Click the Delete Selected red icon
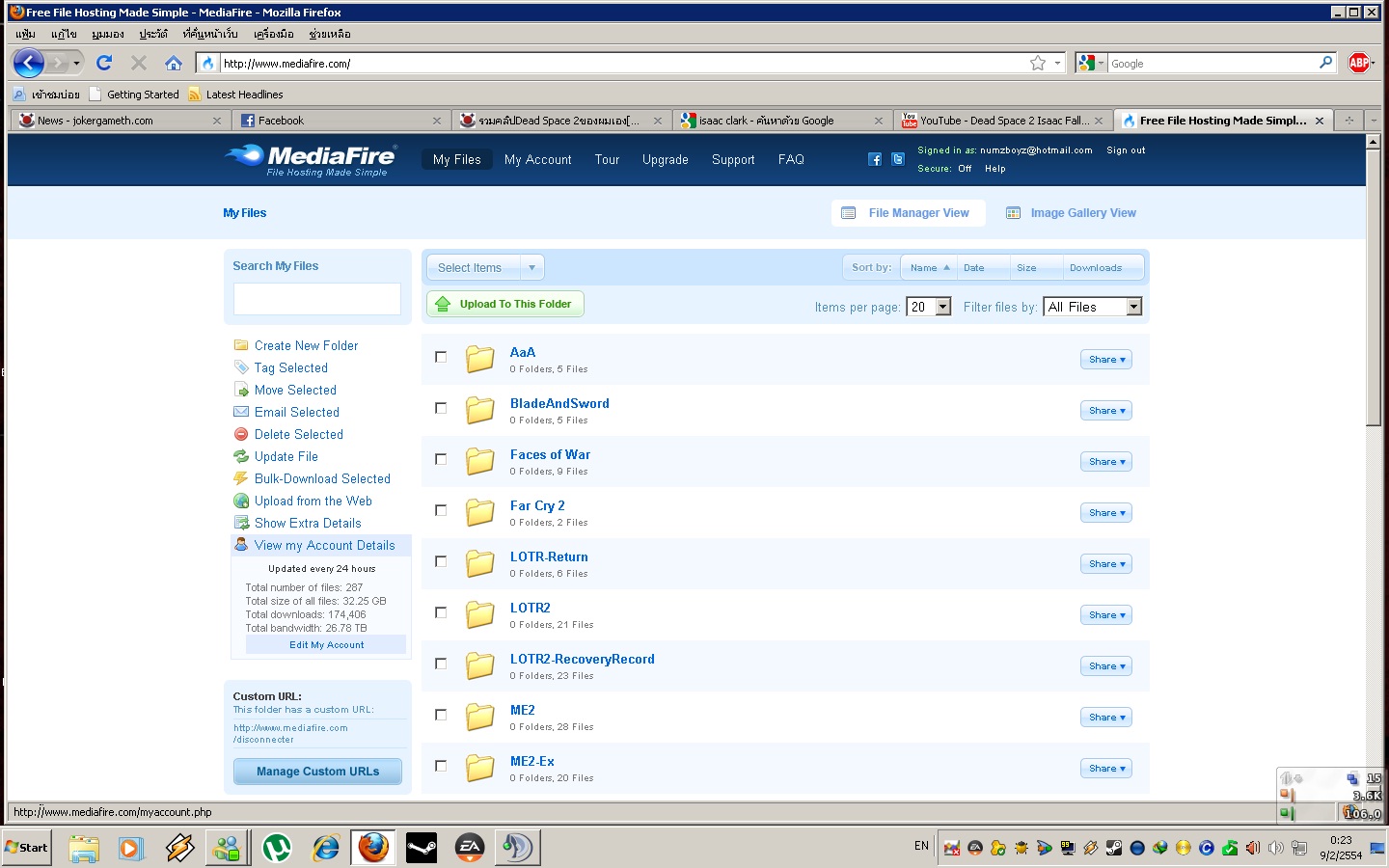The width and height of the screenshot is (1389, 868). pyautogui.click(x=241, y=434)
